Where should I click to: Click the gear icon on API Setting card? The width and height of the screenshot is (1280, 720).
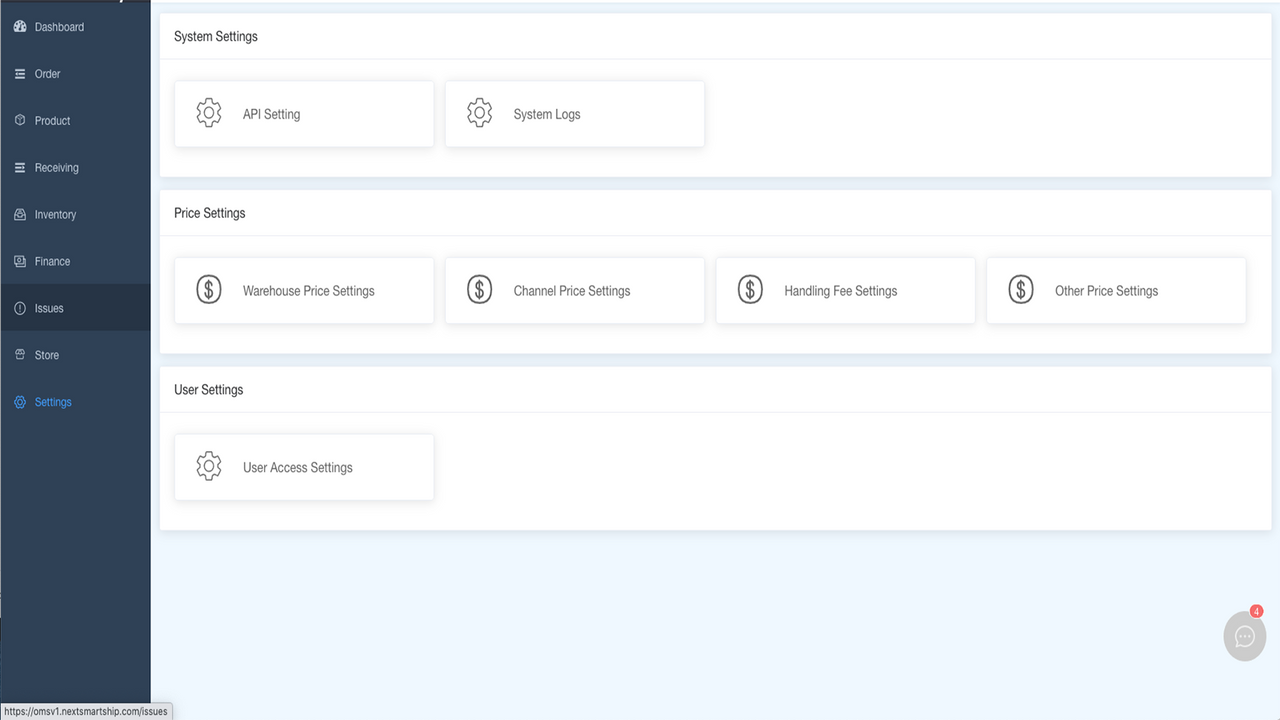208,112
